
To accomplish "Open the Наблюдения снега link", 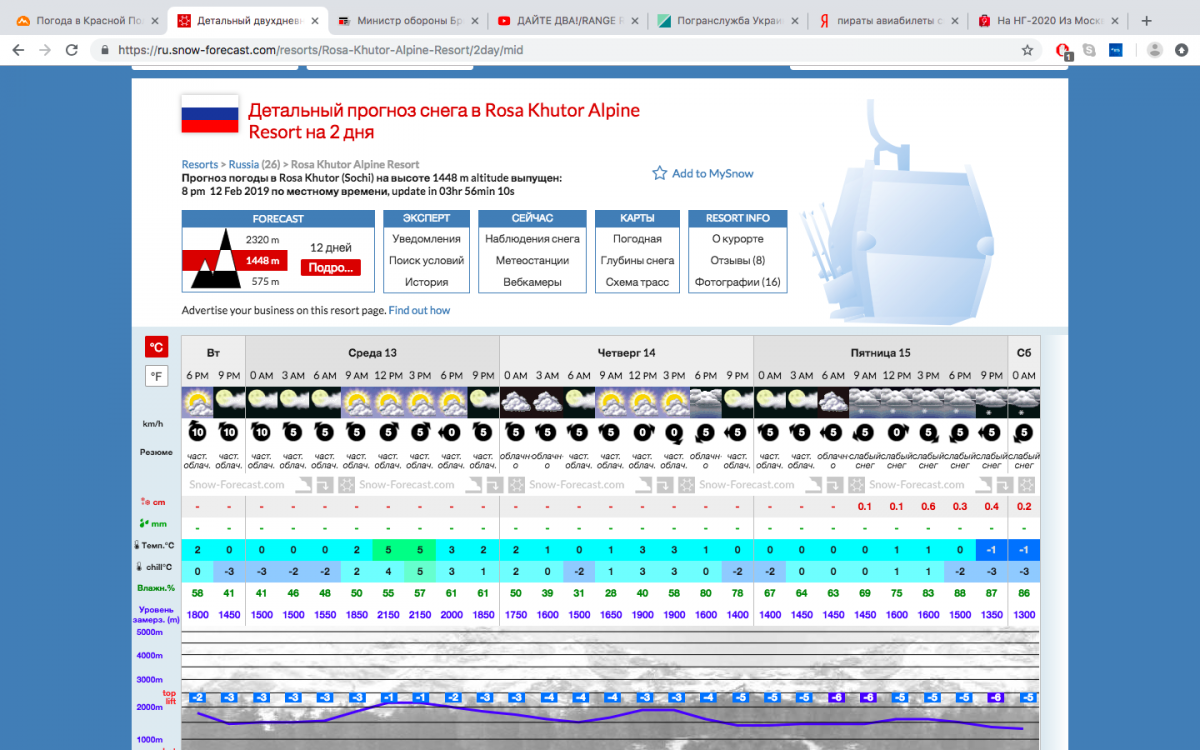I will pyautogui.click(x=532, y=239).
